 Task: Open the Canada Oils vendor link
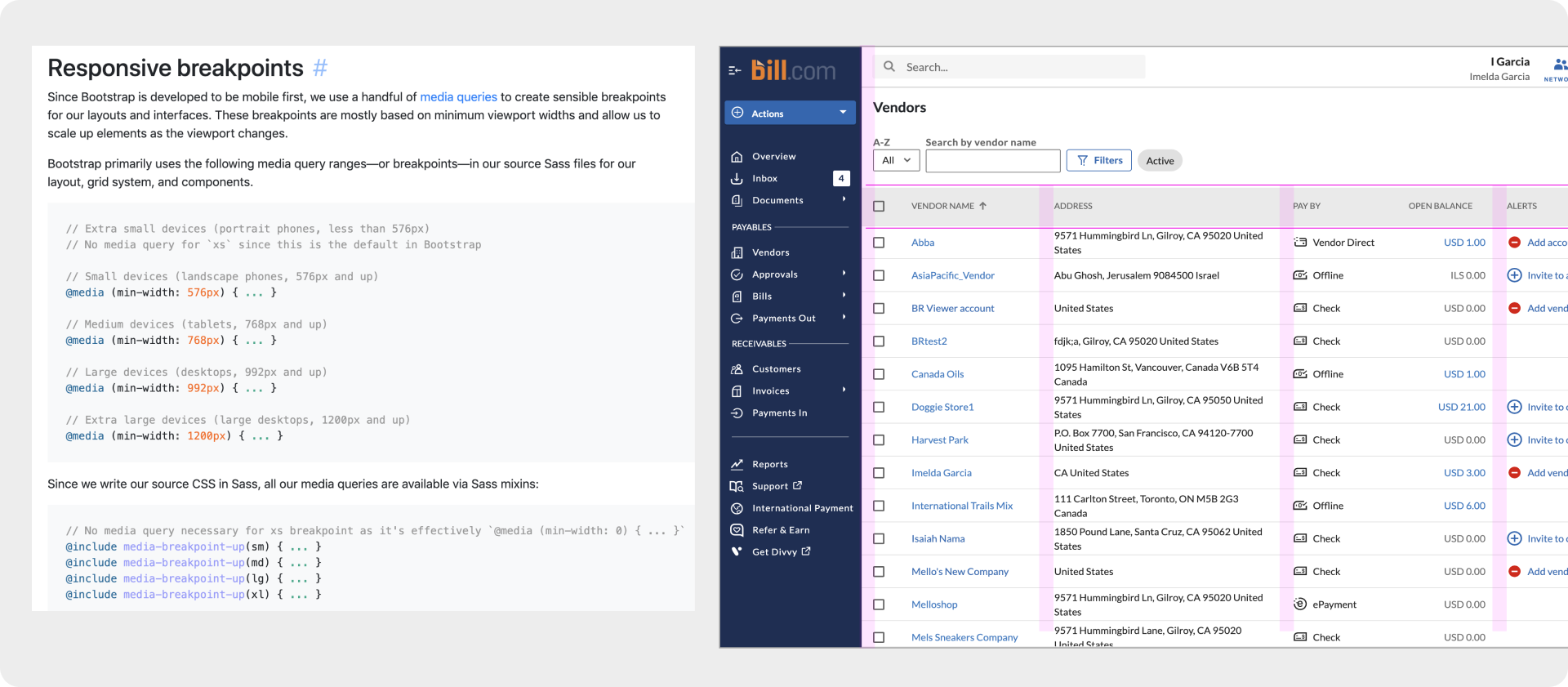[938, 374]
